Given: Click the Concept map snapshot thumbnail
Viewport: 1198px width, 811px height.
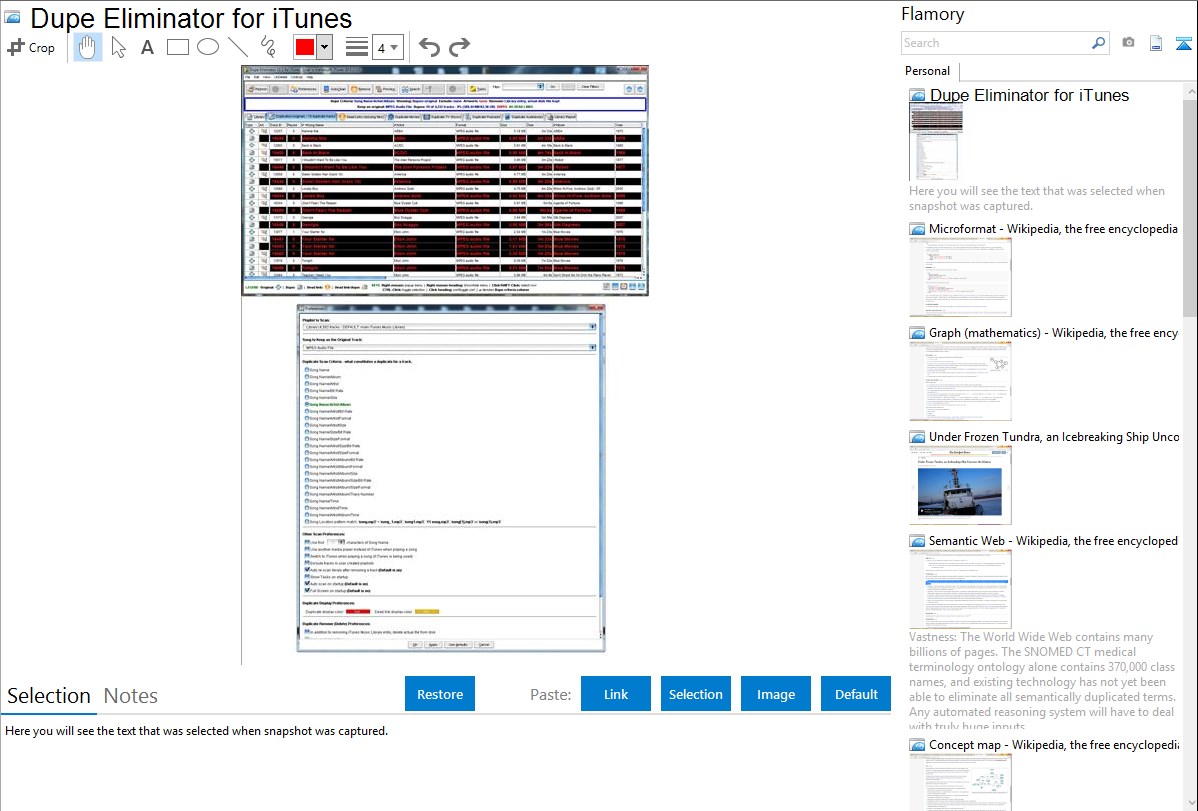Looking at the screenshot, I should point(960,782).
